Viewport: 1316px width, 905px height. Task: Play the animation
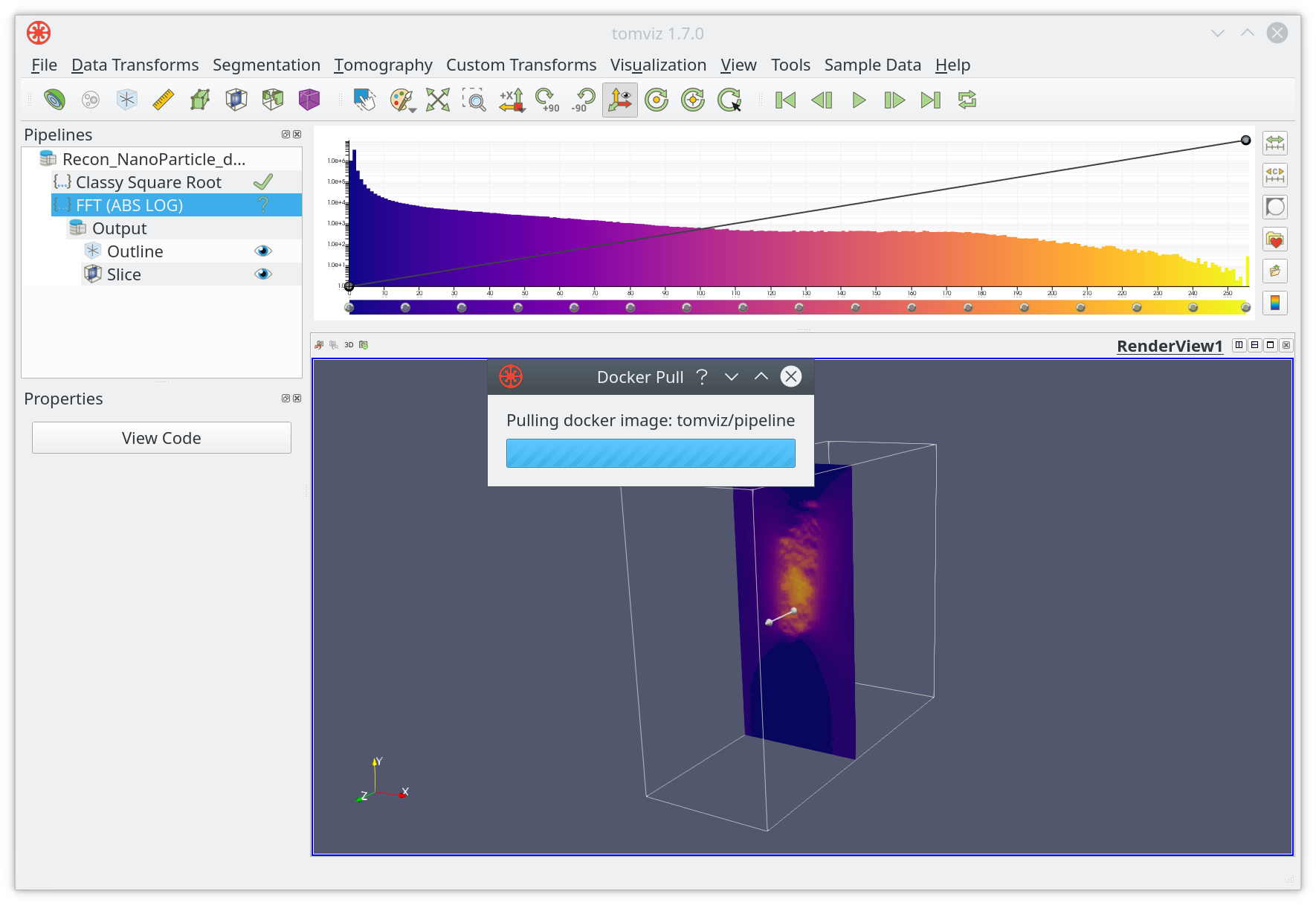[x=859, y=100]
